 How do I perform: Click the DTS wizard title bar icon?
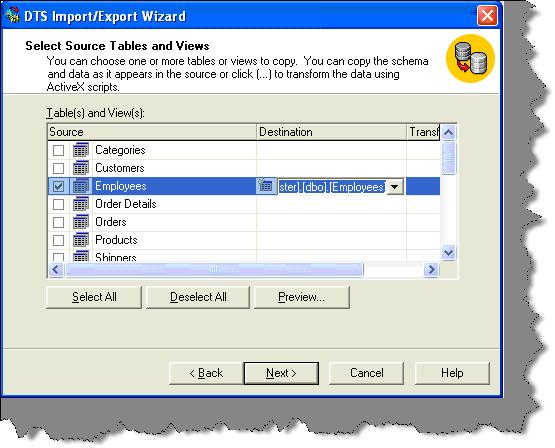tap(13, 15)
